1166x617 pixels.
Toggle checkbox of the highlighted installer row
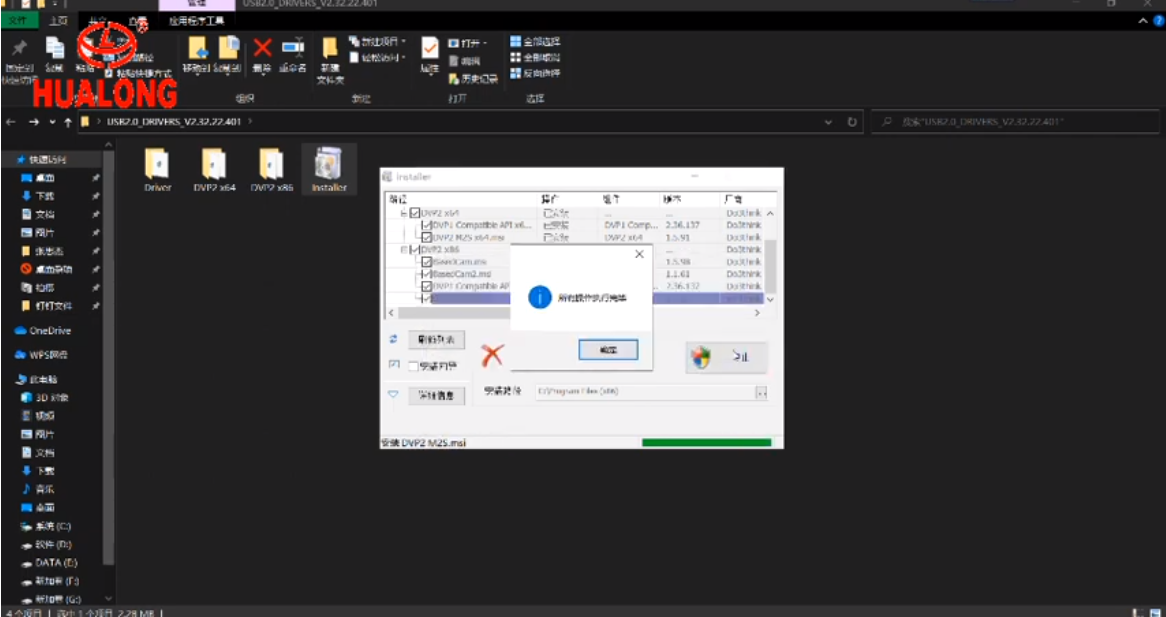426,298
